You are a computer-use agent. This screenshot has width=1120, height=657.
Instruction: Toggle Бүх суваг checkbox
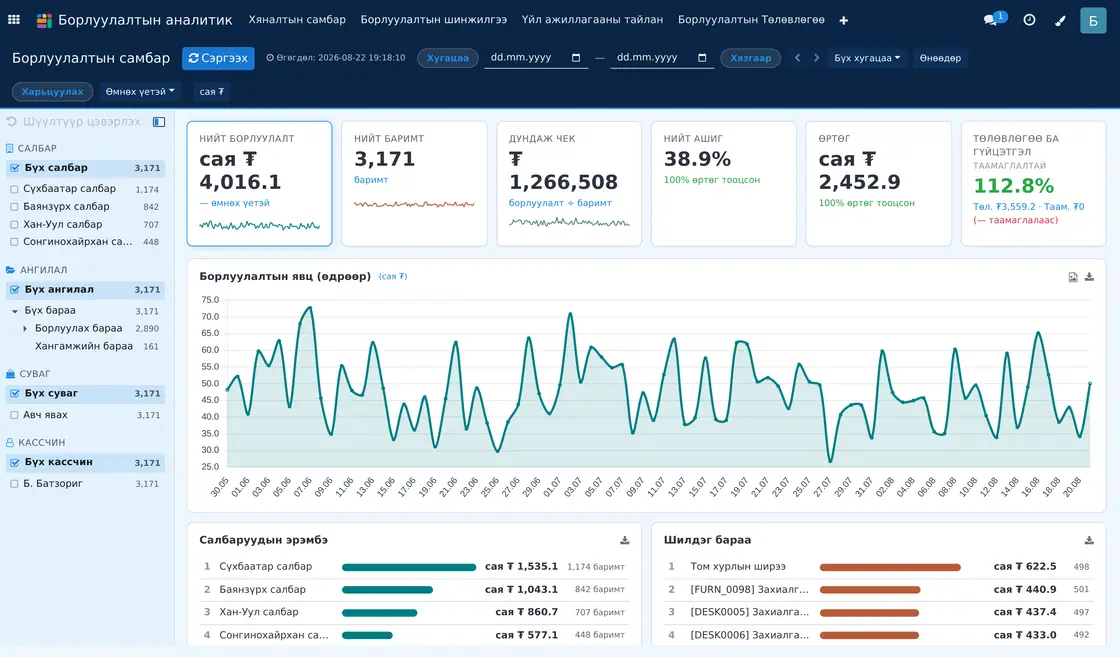click(14, 393)
